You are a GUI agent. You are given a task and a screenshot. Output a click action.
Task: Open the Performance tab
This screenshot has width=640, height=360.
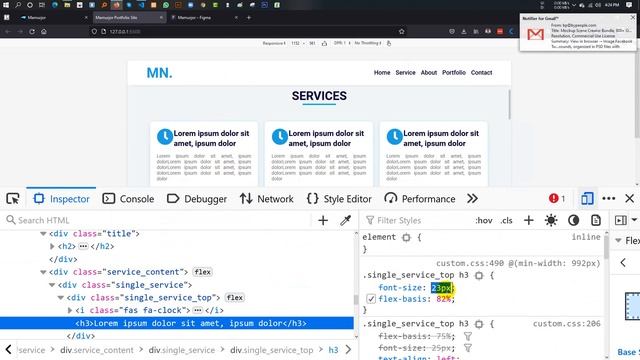click(x=420, y=199)
